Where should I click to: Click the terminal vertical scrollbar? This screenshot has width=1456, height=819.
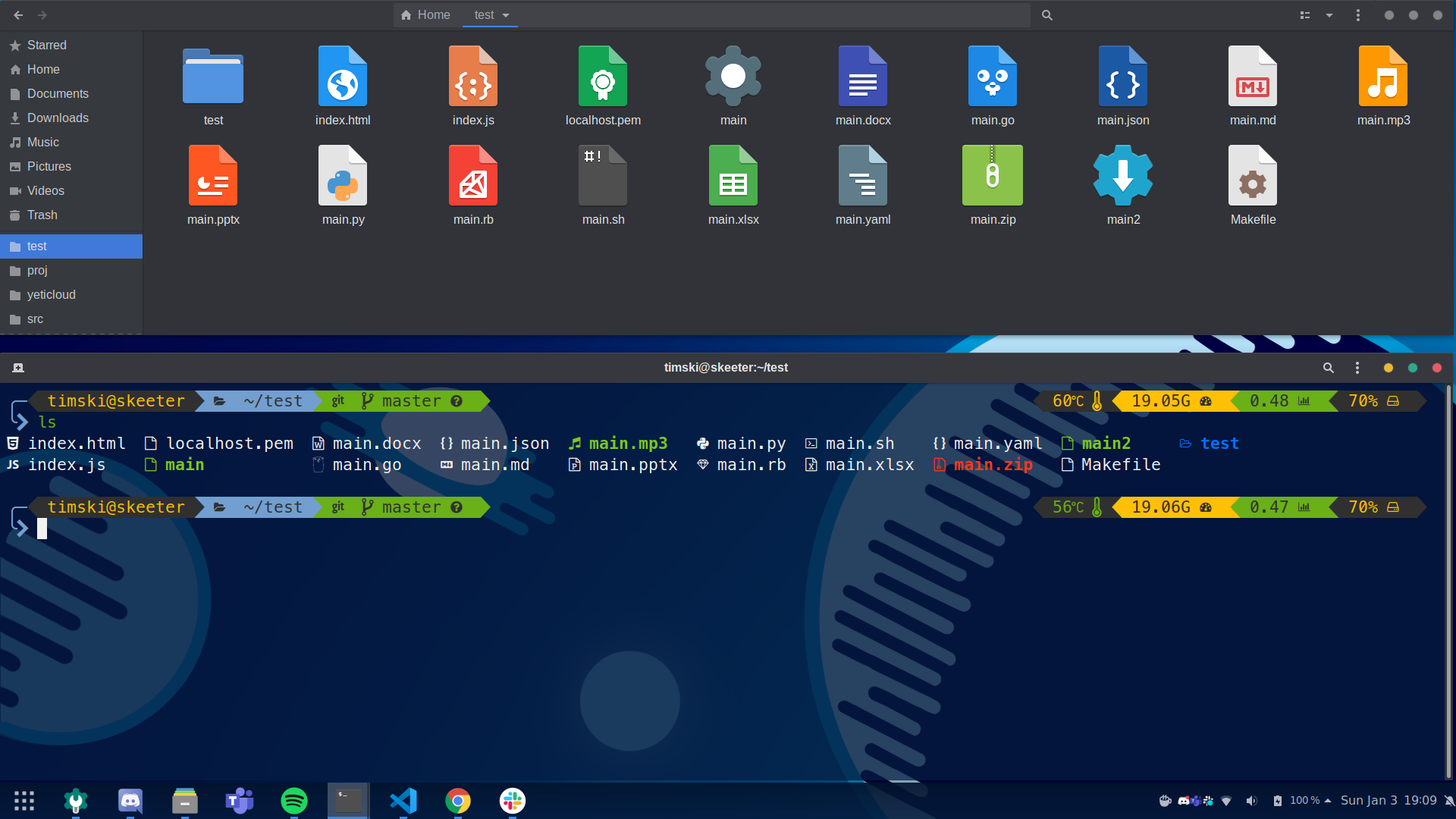[1448, 576]
